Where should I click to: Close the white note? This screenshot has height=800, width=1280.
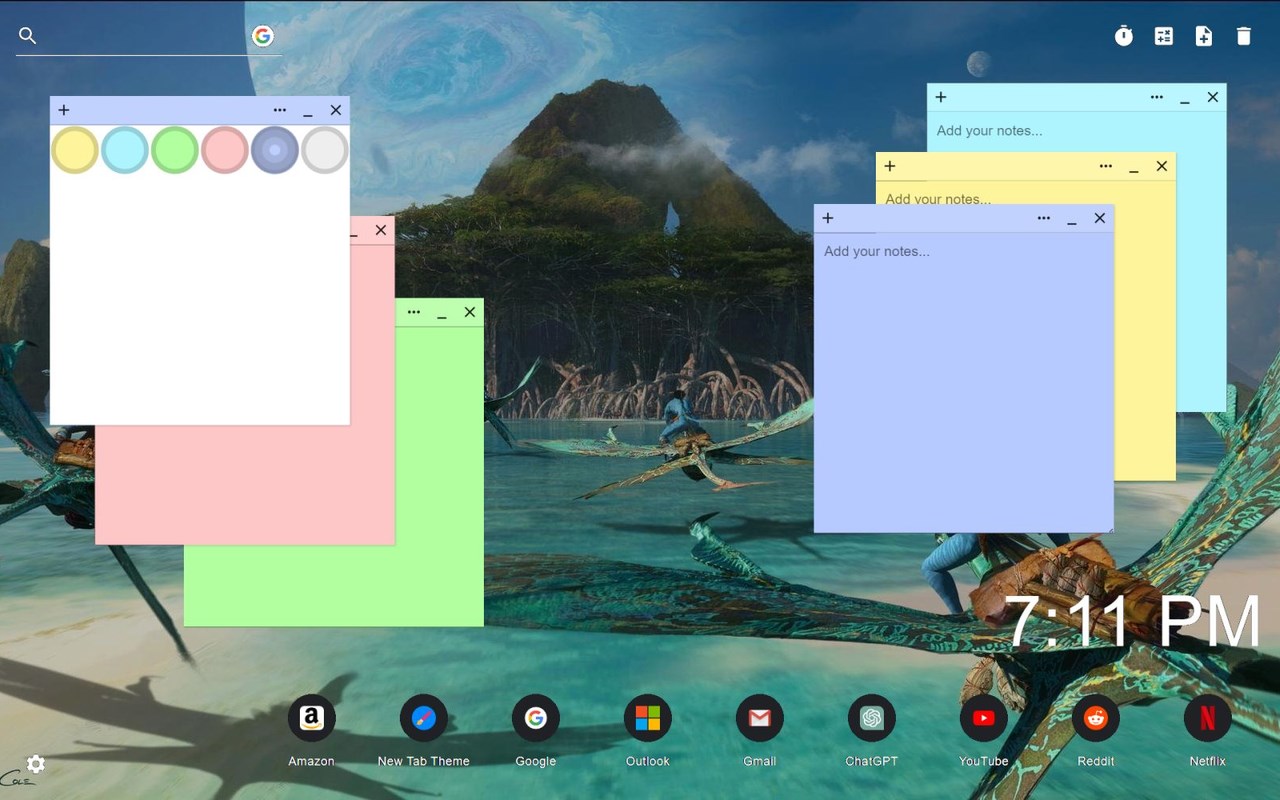coord(336,110)
